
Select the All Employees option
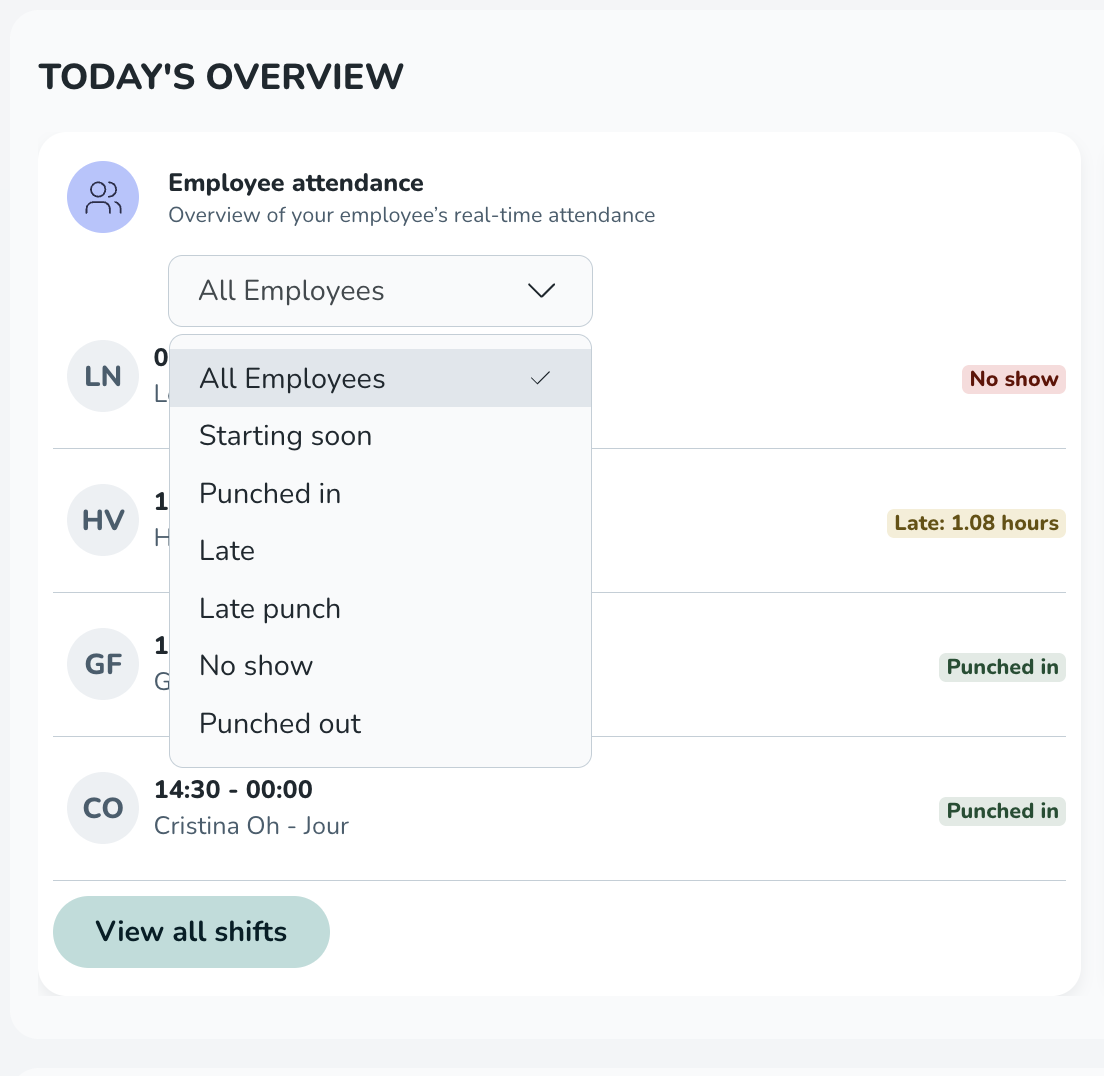coord(292,379)
